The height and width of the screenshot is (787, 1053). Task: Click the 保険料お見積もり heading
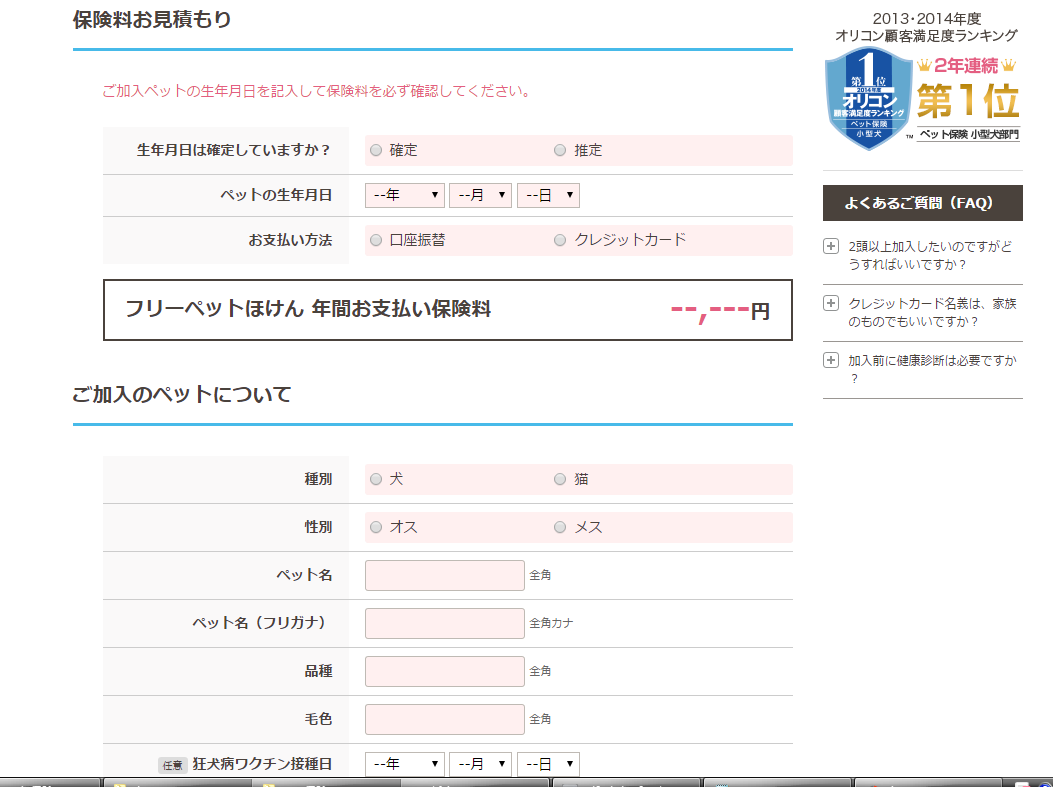[152, 19]
